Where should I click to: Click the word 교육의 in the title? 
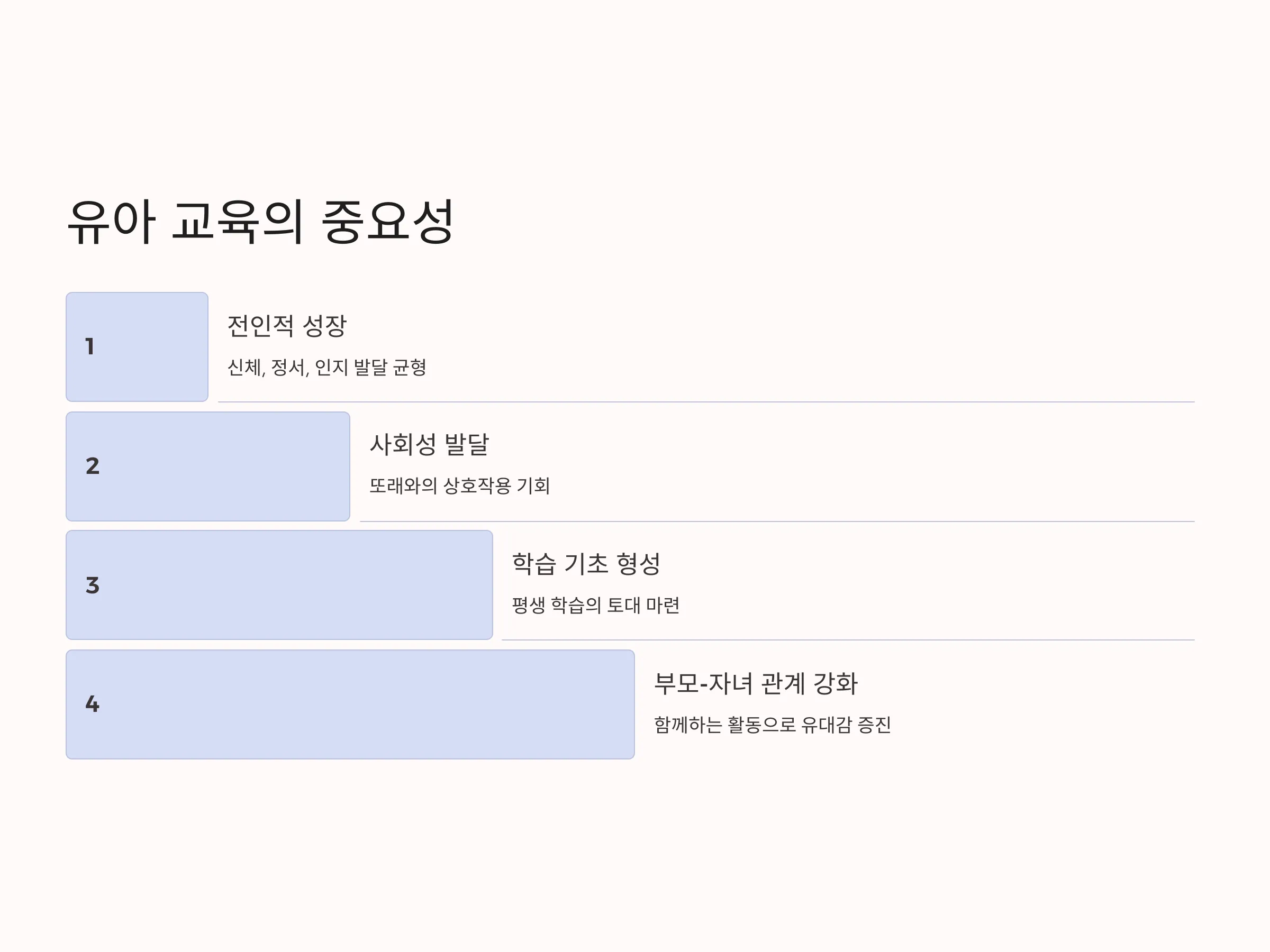click(238, 222)
